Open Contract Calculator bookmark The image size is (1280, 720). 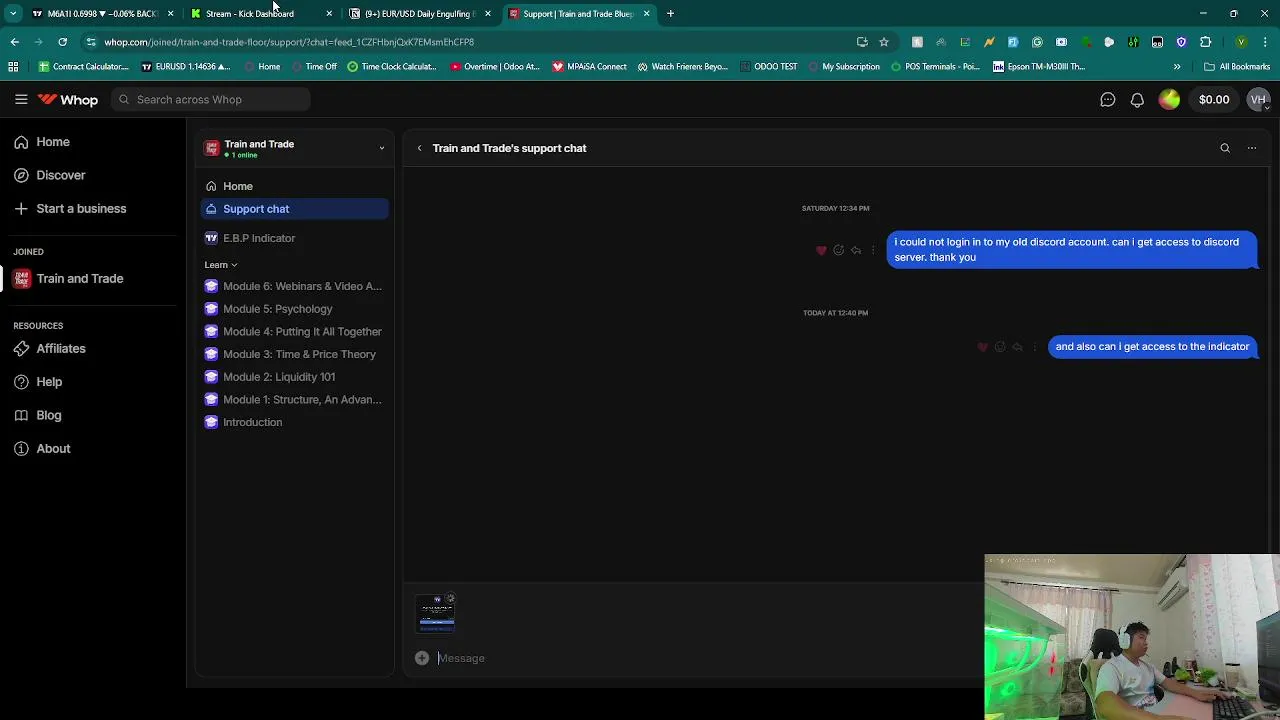pyautogui.click(x=84, y=67)
